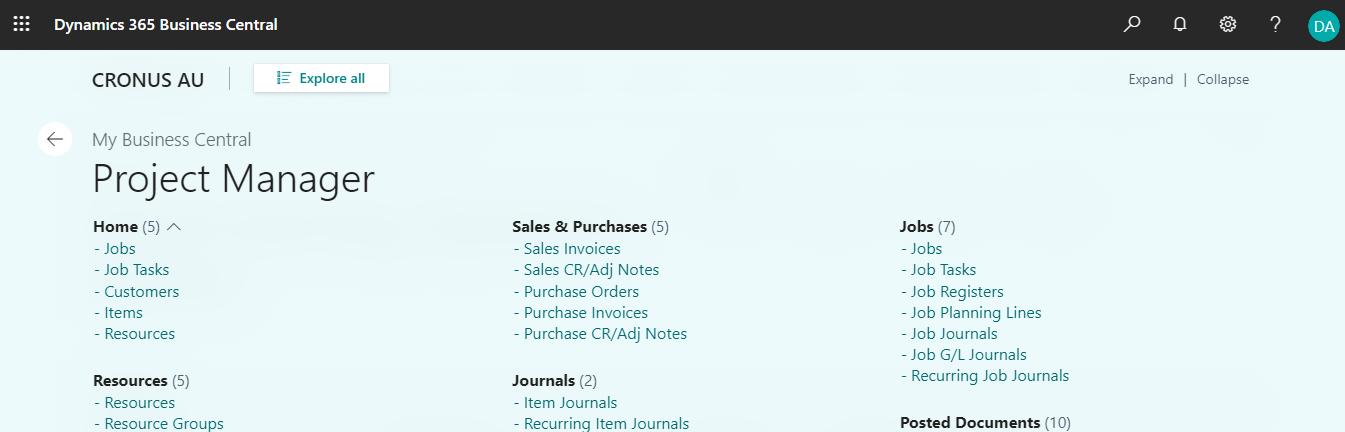Open Sales Invoices link
The image size is (1345, 432).
click(x=571, y=249)
